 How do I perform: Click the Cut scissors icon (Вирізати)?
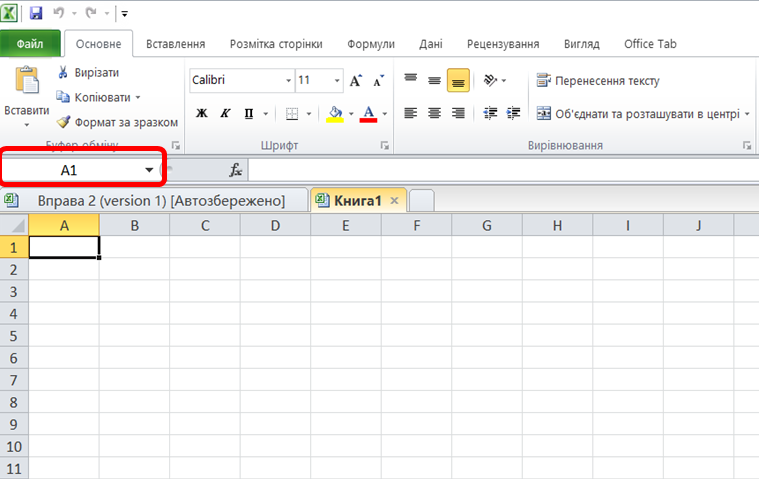(63, 72)
